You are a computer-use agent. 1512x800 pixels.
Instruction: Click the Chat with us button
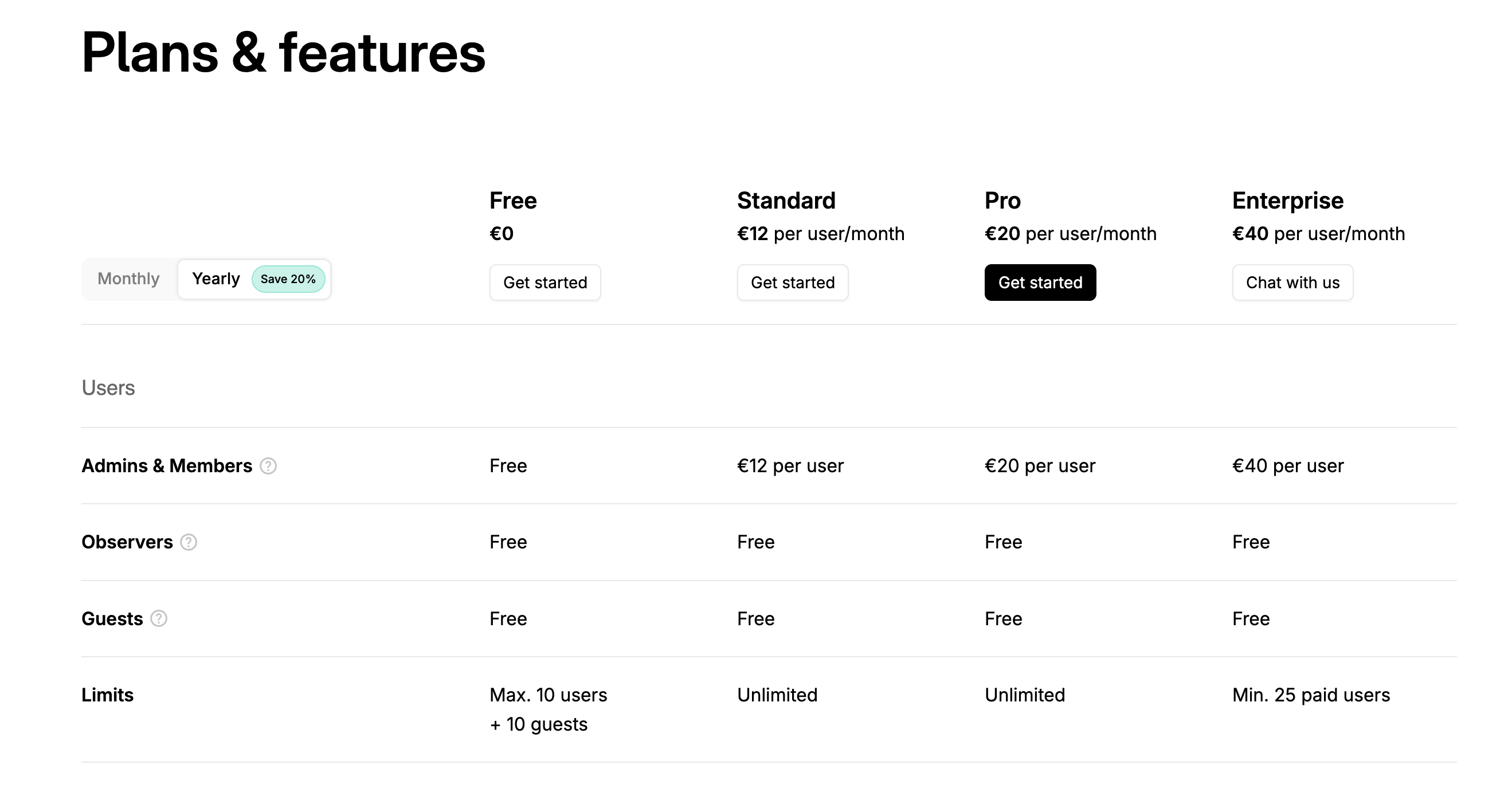[1292, 283]
